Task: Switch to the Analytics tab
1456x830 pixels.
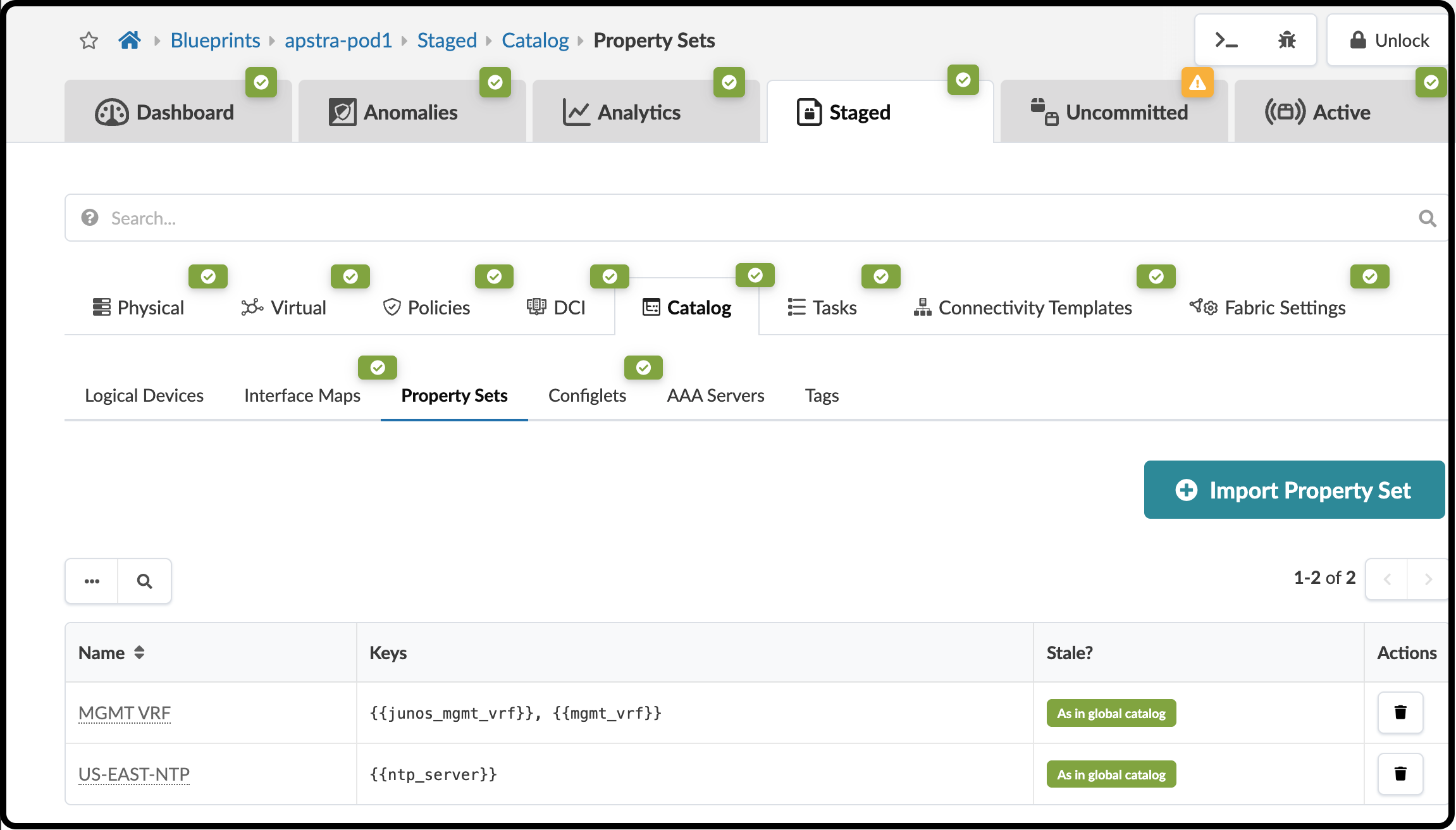Action: point(646,111)
